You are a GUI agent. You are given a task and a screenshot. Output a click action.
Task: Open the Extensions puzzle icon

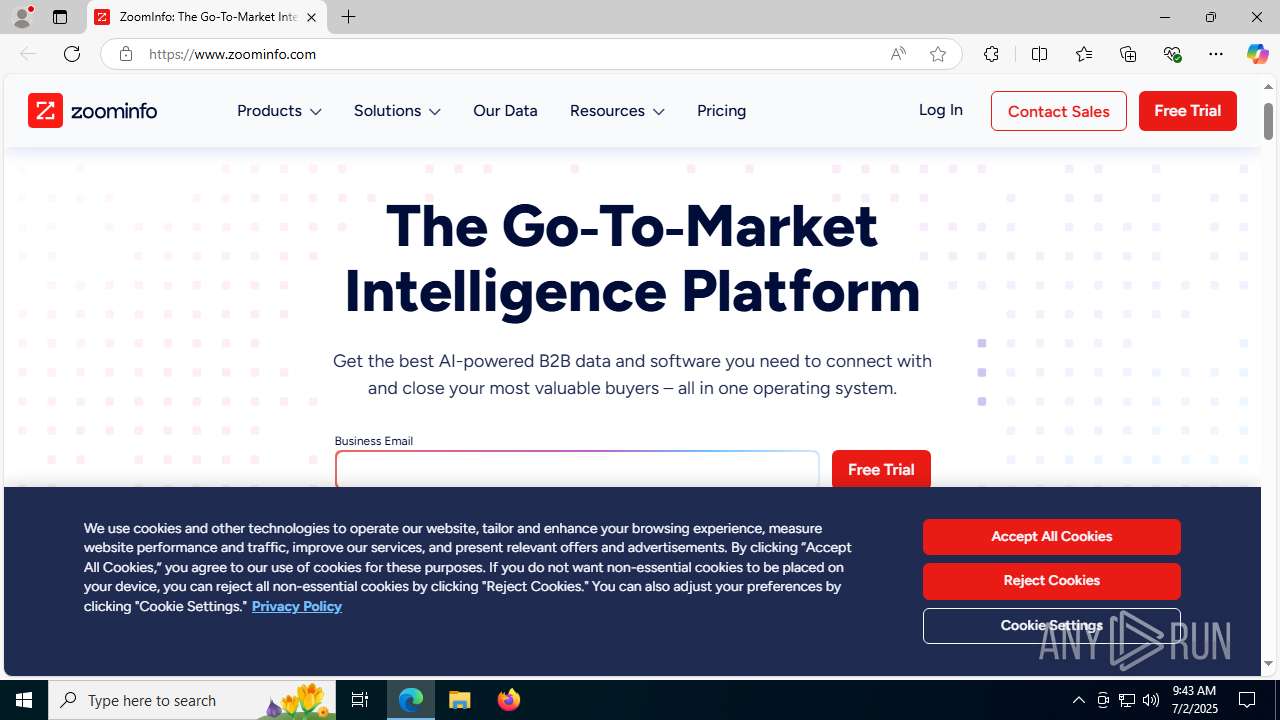point(991,54)
